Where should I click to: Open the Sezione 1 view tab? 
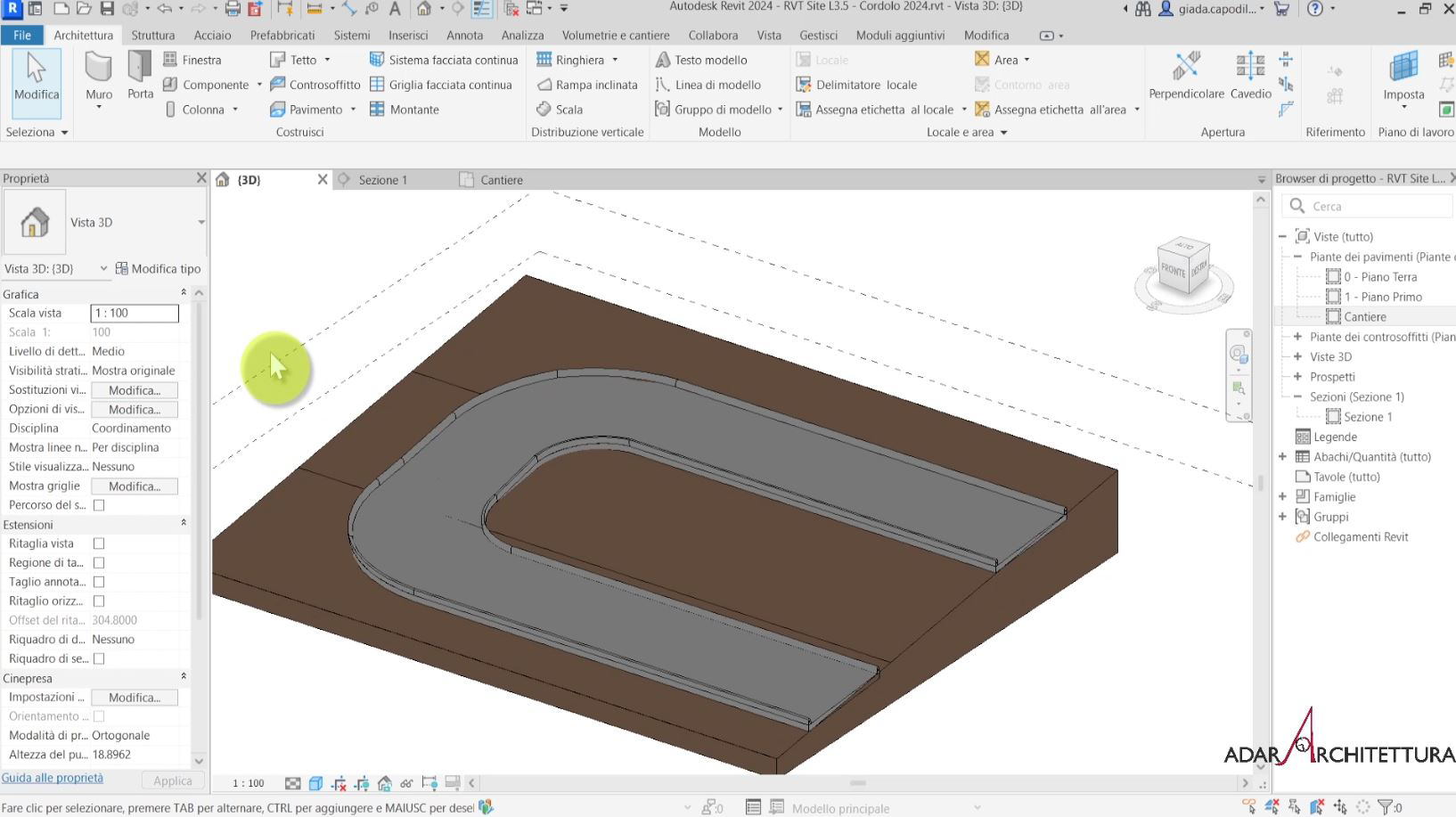(381, 179)
